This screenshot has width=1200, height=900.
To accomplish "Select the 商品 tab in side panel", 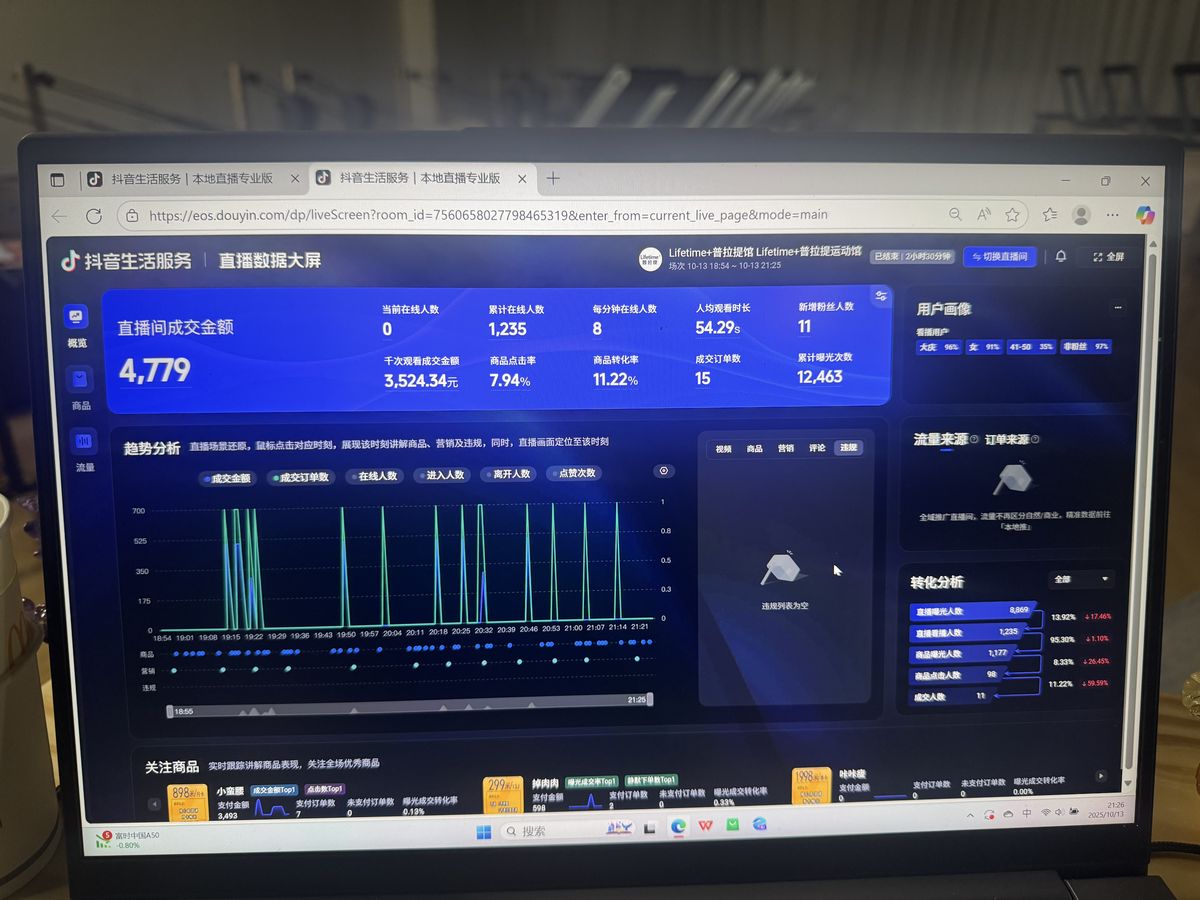I will tap(754, 449).
